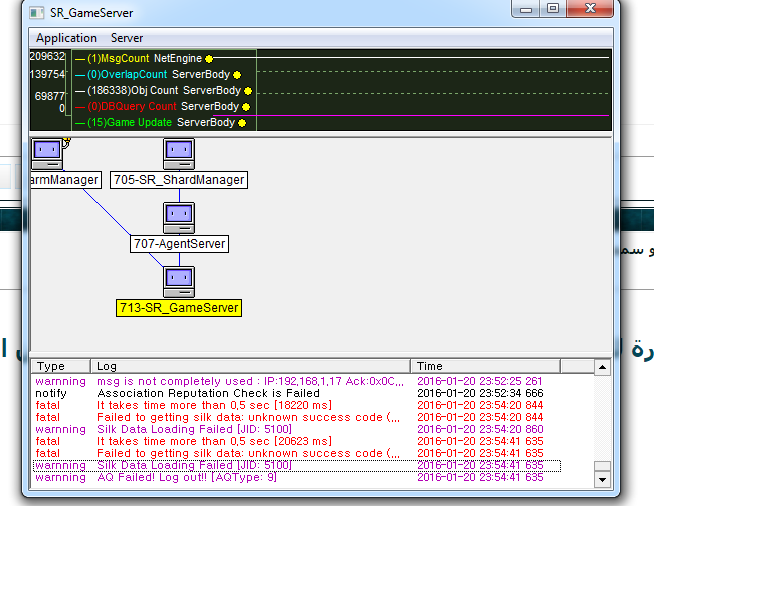Image resolution: width=768 pixels, height=614 pixels.
Task: Click the 707-AgentServer computer icon
Action: (x=179, y=218)
